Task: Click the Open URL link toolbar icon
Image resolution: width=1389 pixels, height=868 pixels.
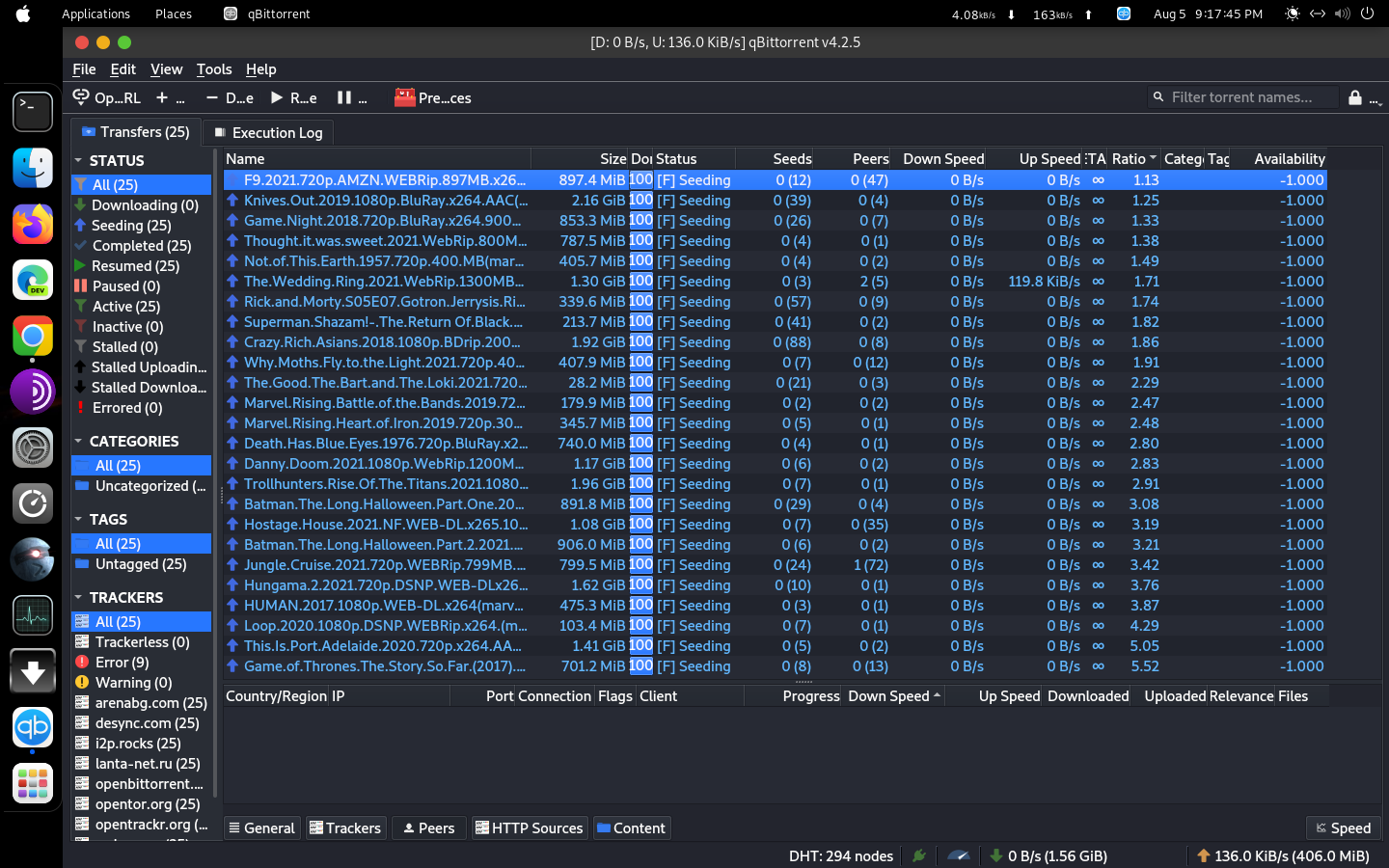Action: [82, 97]
